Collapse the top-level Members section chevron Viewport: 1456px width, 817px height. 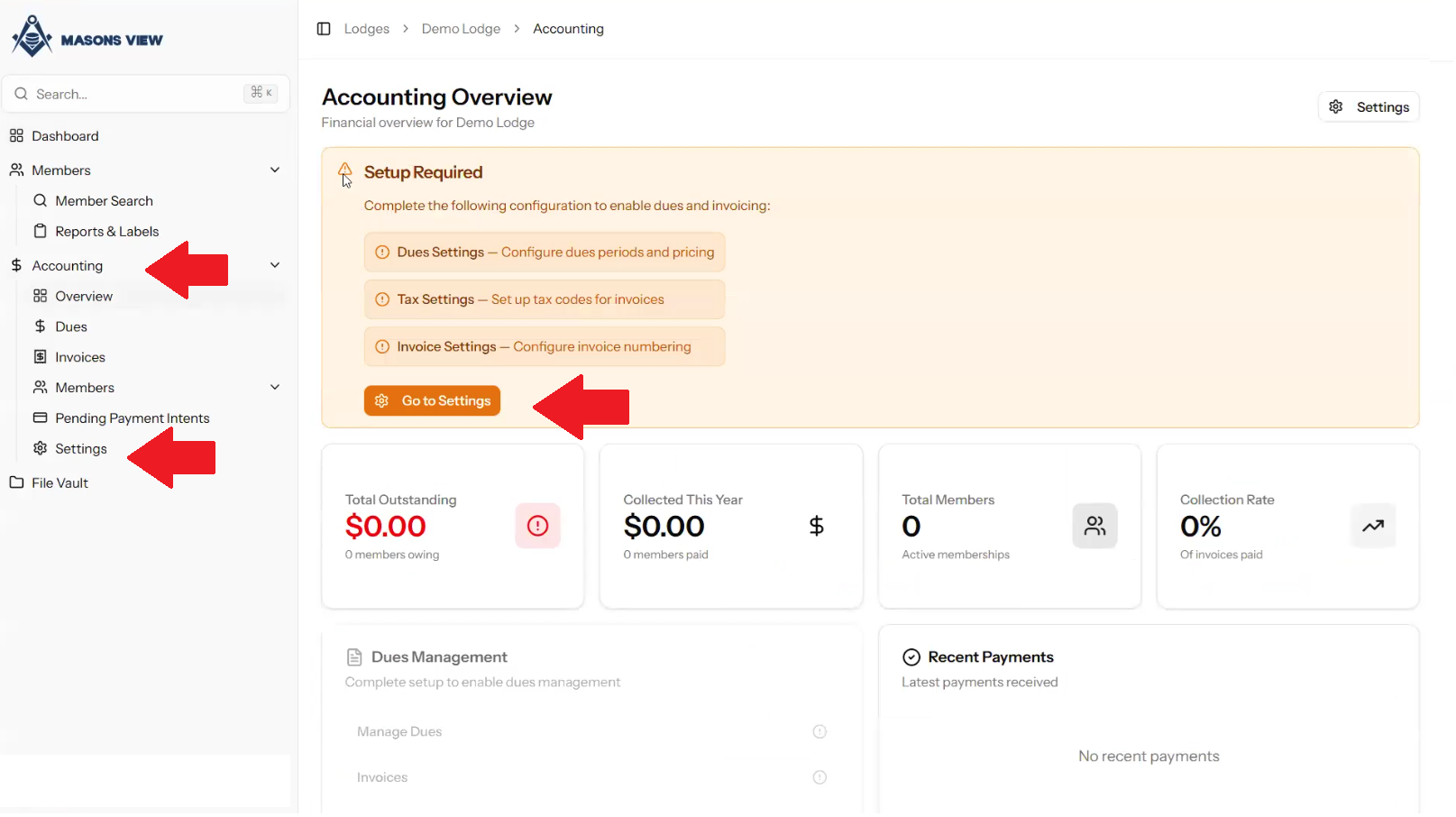click(x=275, y=170)
